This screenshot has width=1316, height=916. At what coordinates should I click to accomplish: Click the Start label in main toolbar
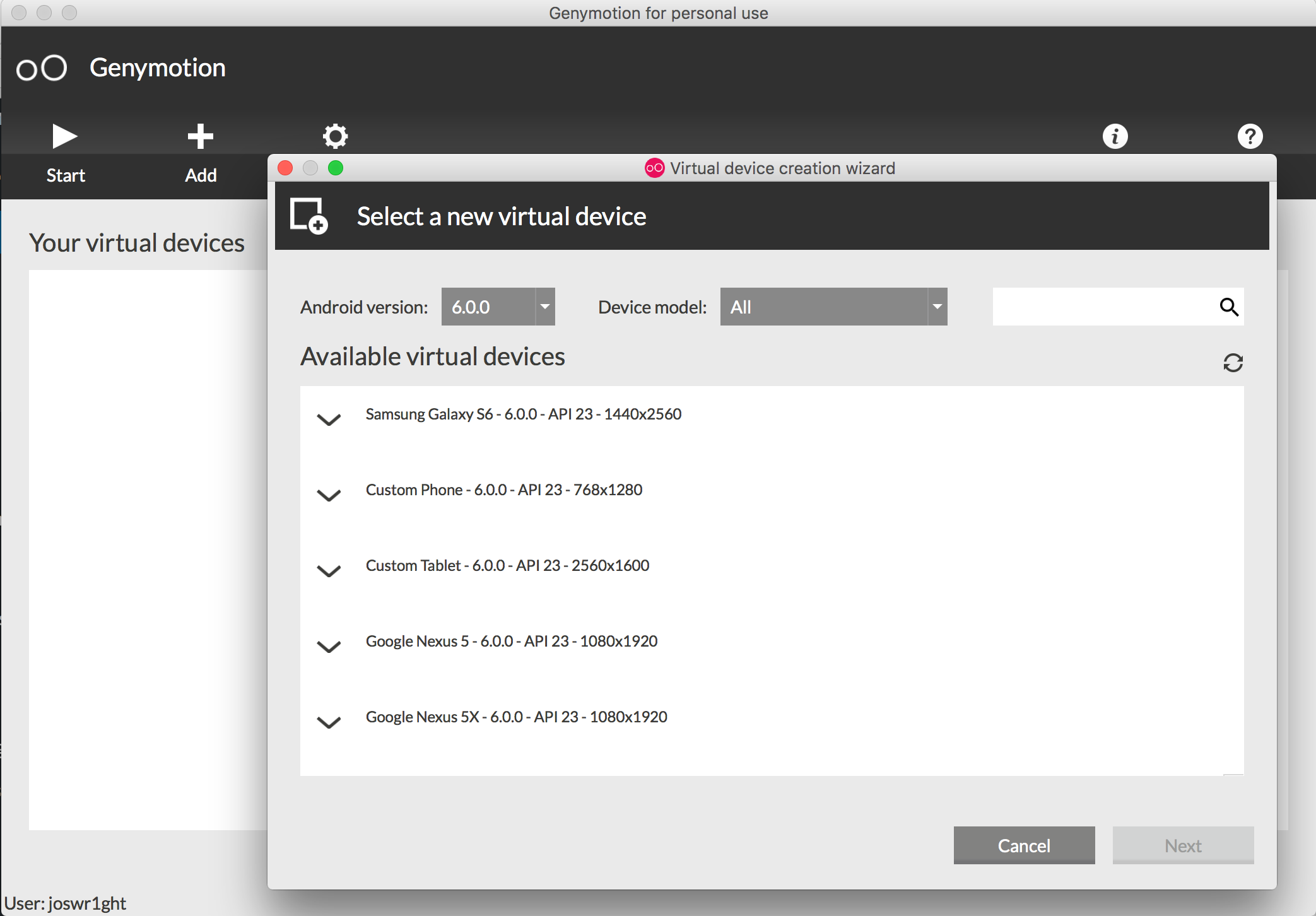66,175
